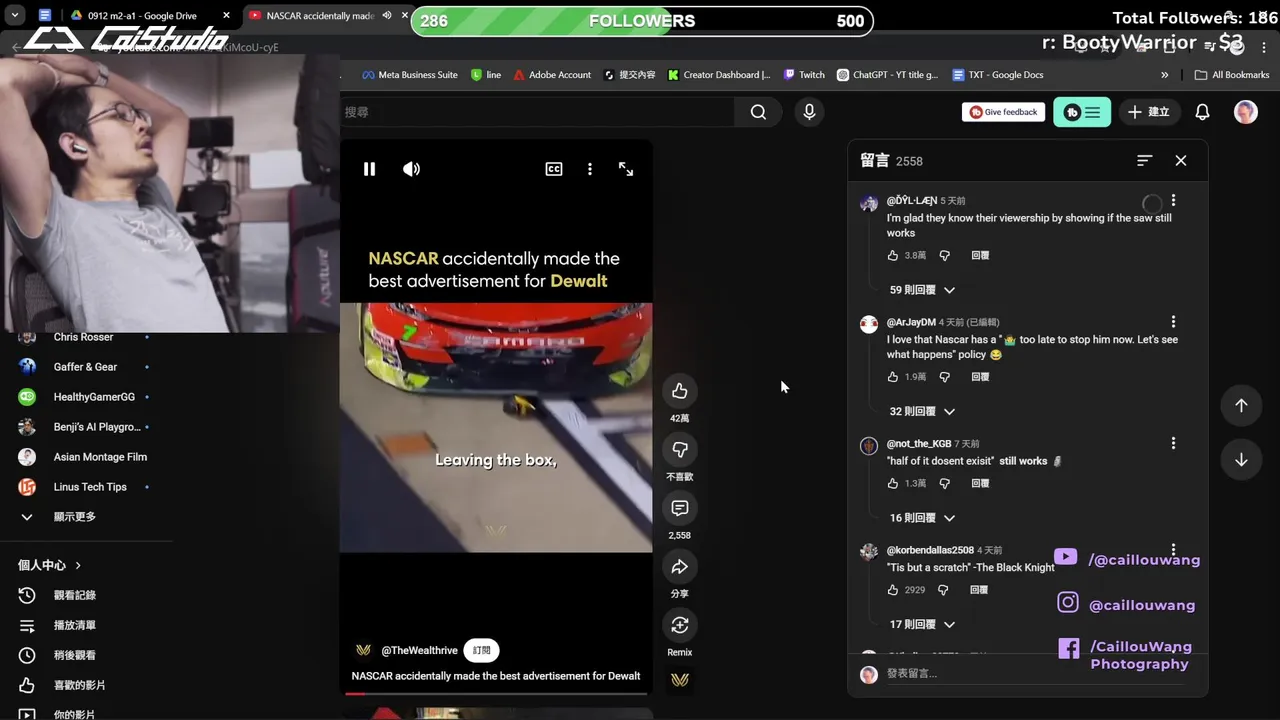
Task: Open Gaffer & Gear subscription
Action: pyautogui.click(x=86, y=367)
